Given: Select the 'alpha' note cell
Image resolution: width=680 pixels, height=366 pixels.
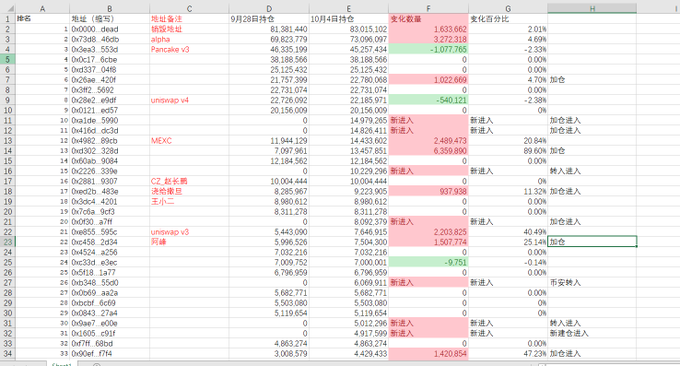Looking at the screenshot, I should tap(189, 39).
